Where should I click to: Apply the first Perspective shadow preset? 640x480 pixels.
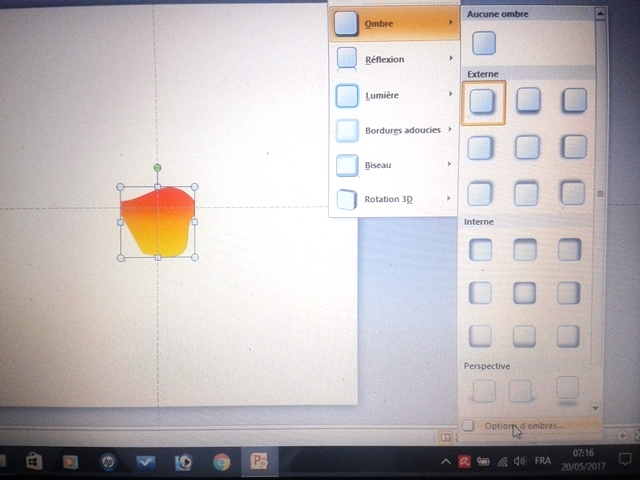[x=483, y=391]
